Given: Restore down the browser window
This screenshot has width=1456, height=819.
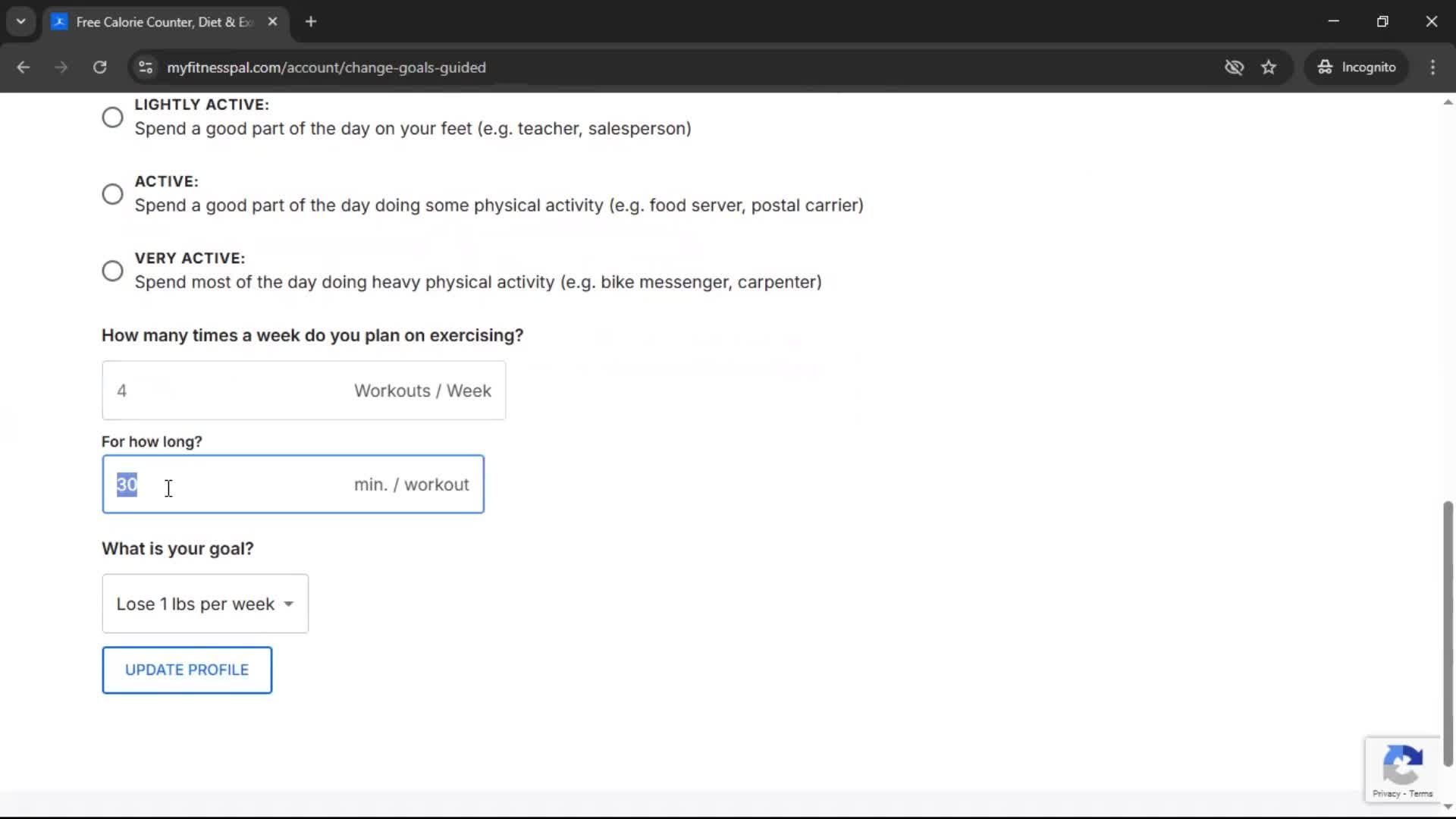Looking at the screenshot, I should coord(1382,22).
